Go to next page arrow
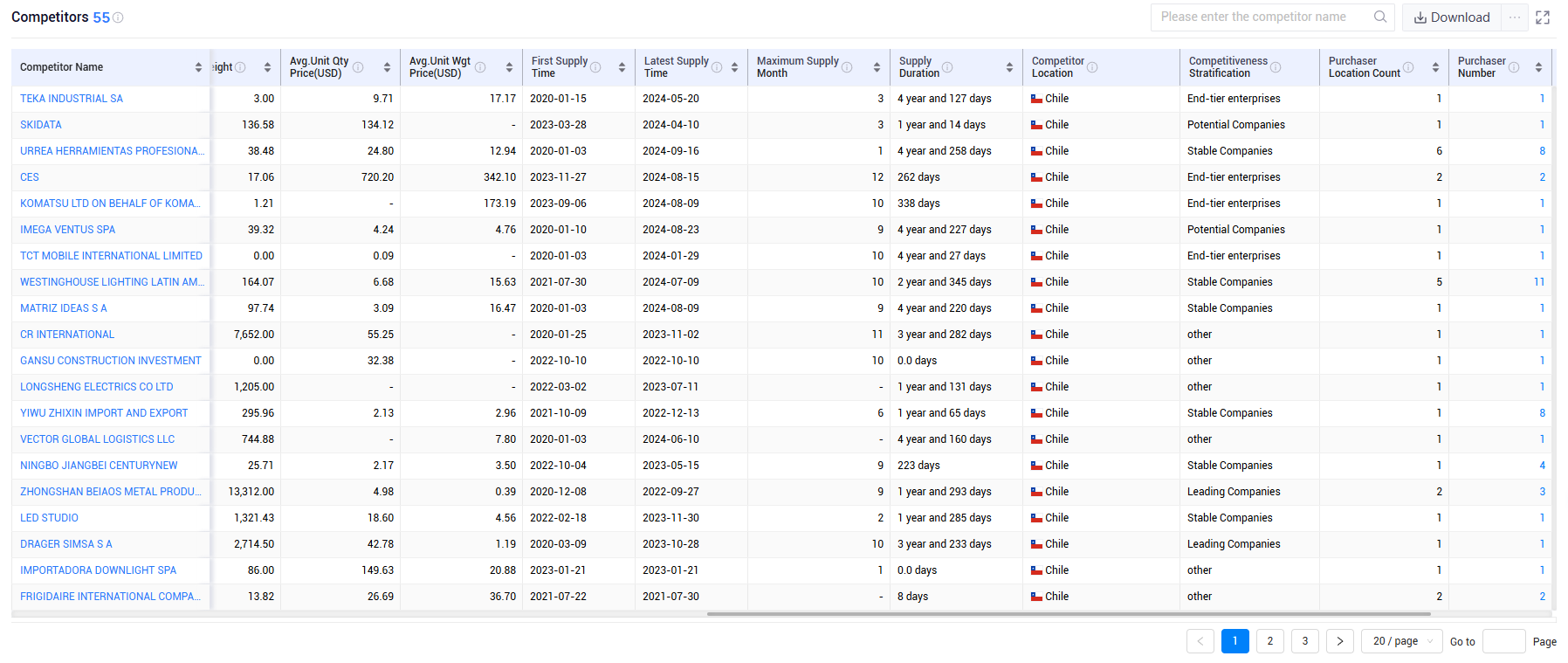The width and height of the screenshot is (1568, 663). click(1340, 641)
